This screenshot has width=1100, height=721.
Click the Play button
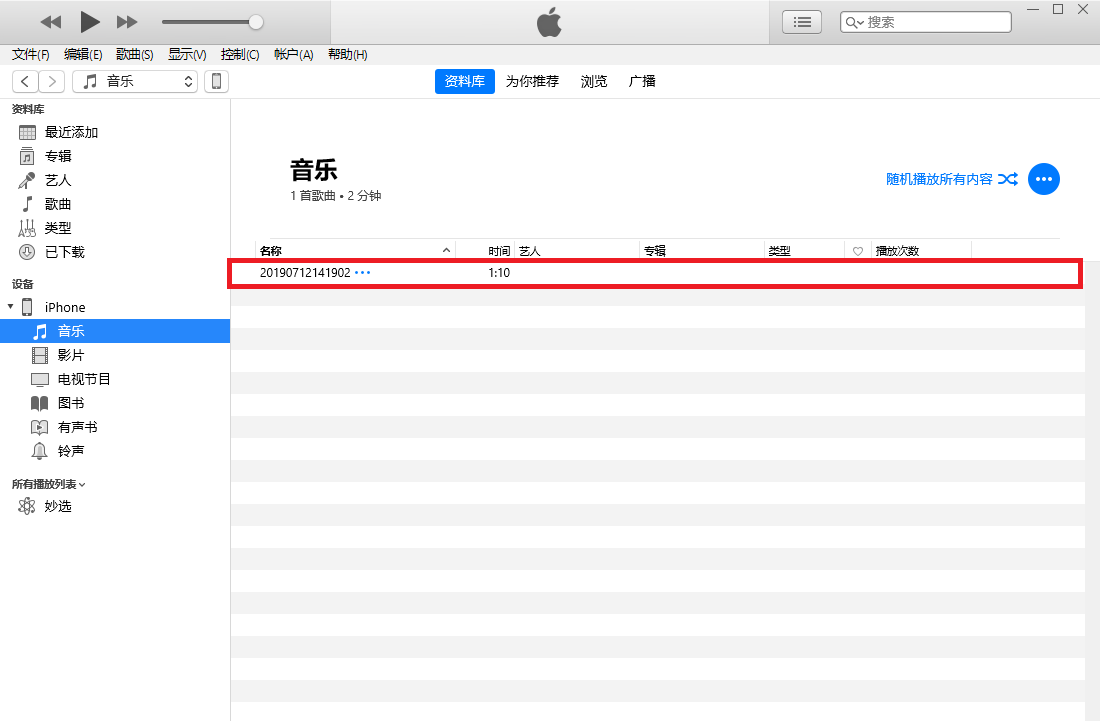pos(90,21)
